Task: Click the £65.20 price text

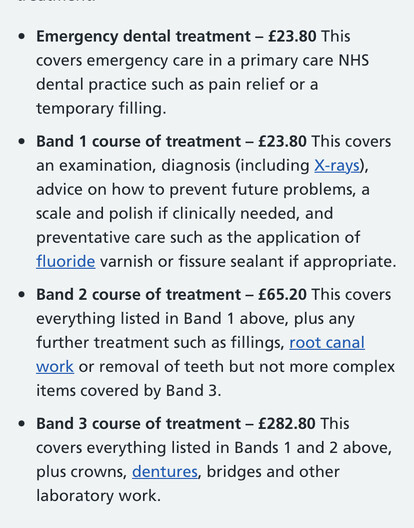Action: pyautogui.click(x=282, y=295)
